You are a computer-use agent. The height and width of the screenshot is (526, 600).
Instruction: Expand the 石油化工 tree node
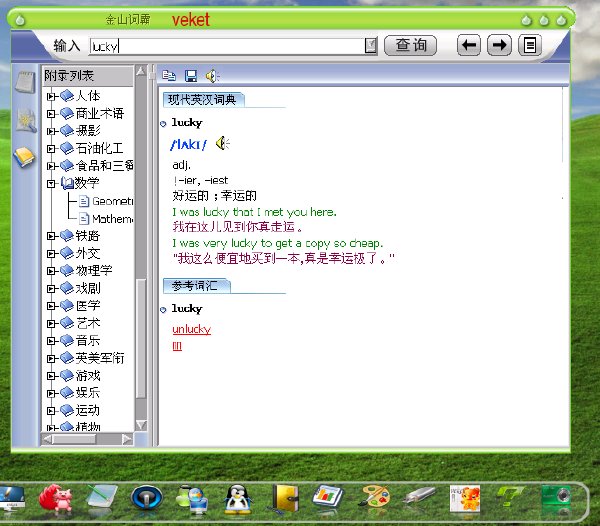tap(51, 148)
